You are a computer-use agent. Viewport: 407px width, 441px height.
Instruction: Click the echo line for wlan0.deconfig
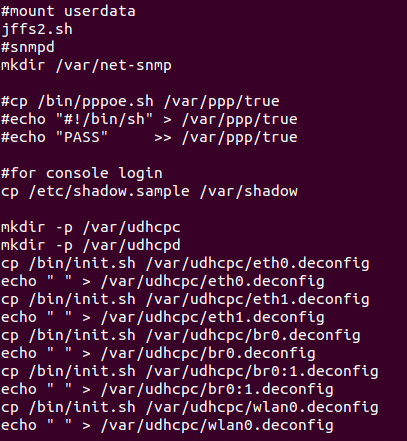click(167, 425)
